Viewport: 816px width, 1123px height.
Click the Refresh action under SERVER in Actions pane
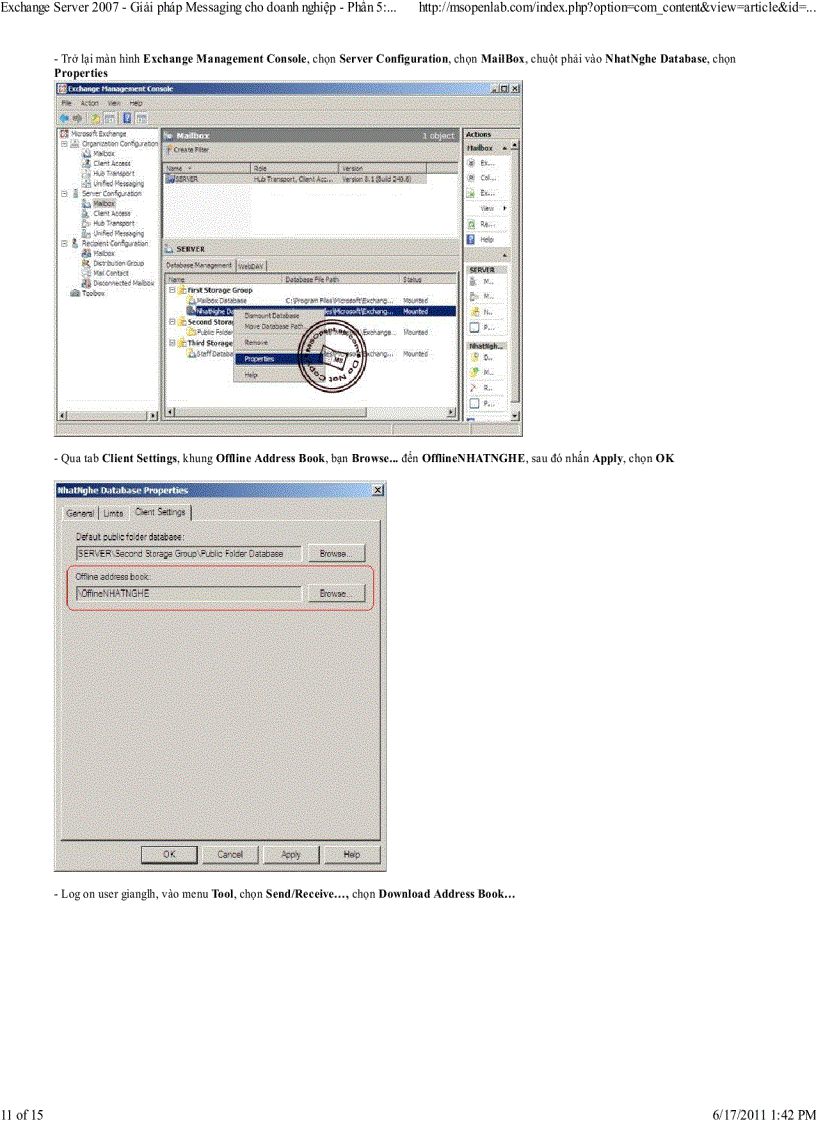pos(487,311)
